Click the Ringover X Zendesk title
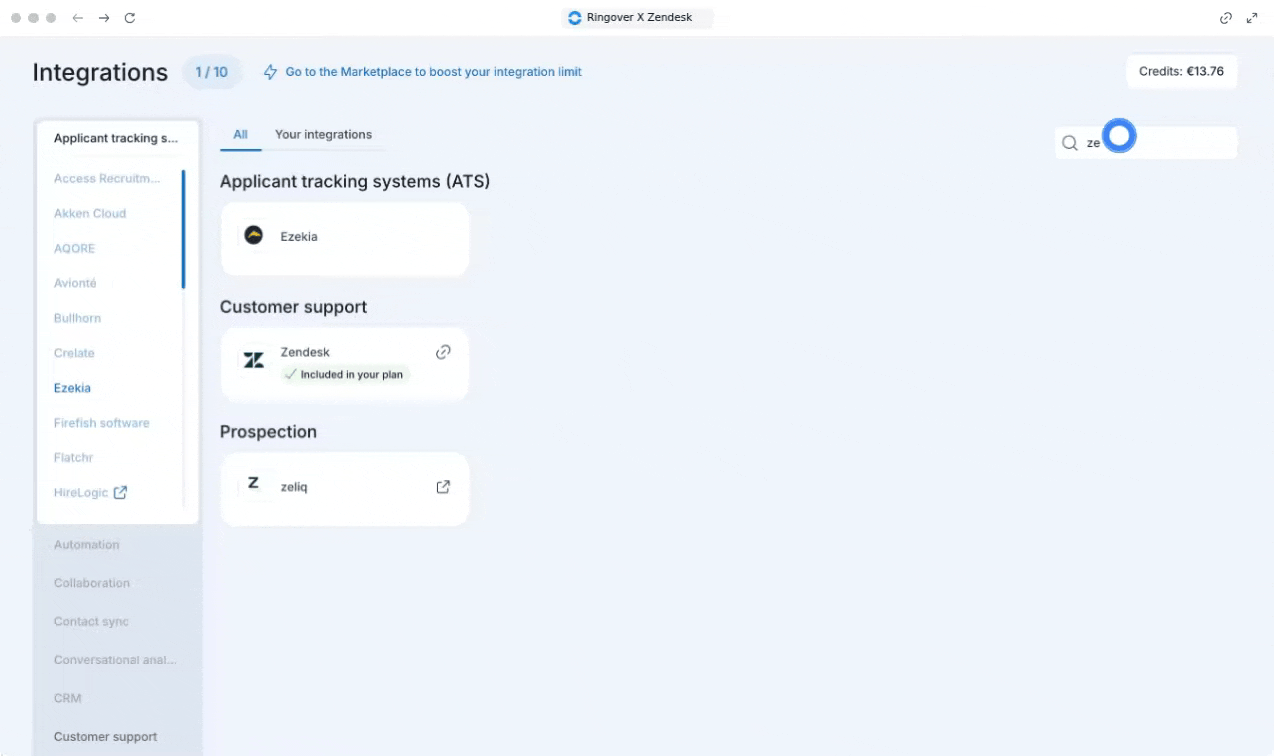The width and height of the screenshot is (1274, 756). (639, 18)
